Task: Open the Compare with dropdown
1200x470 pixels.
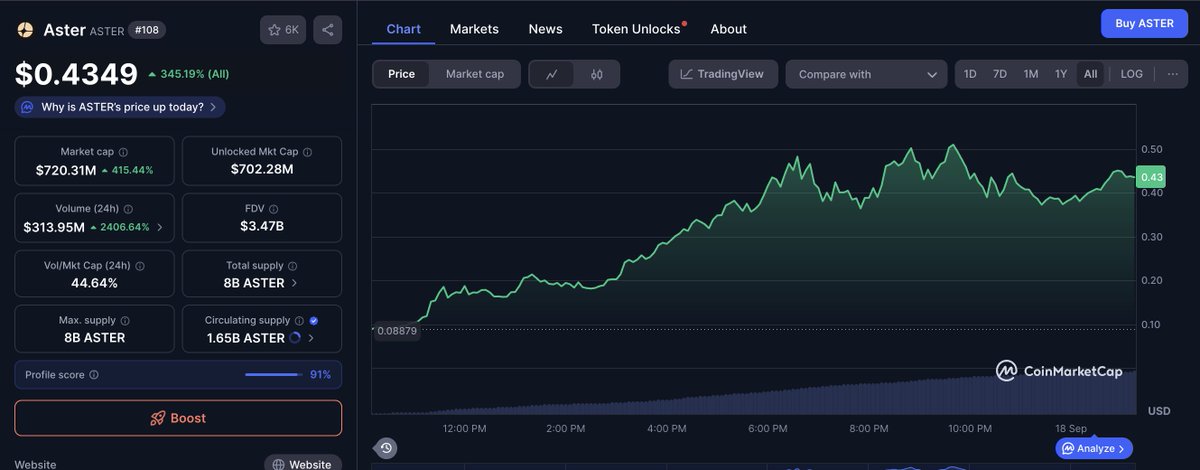Action: [x=866, y=74]
